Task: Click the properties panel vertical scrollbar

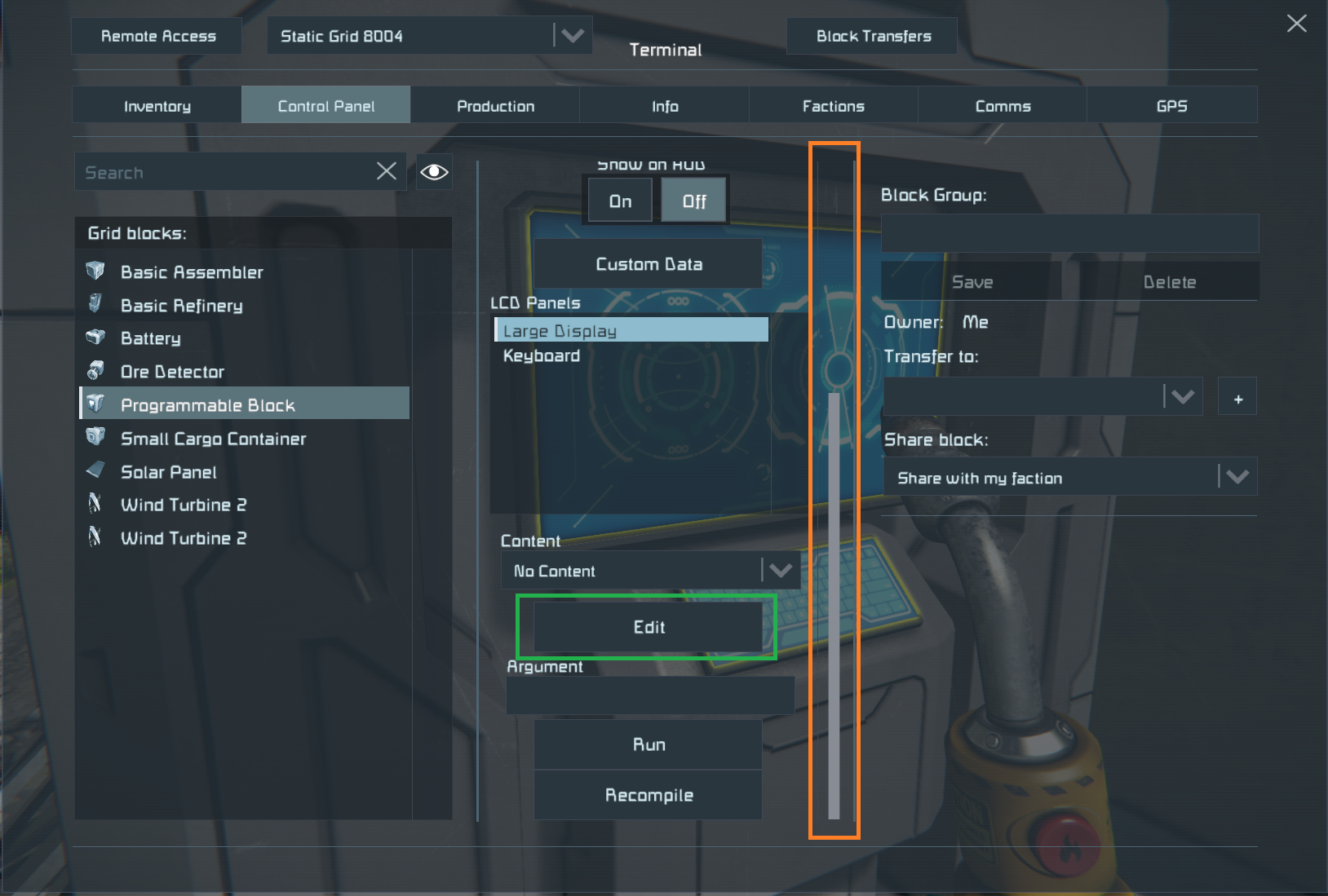Action: tap(834, 605)
